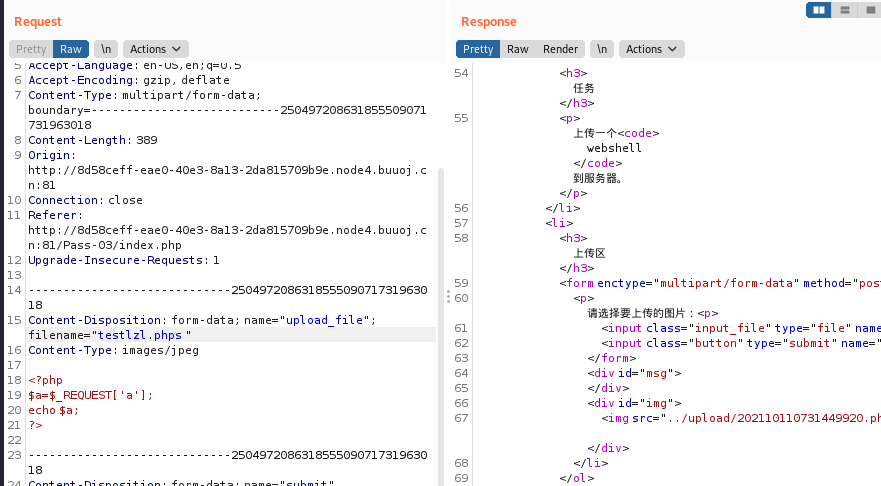The height and width of the screenshot is (486, 881).
Task: Click the Referer: header label
Action: [x=56, y=215]
